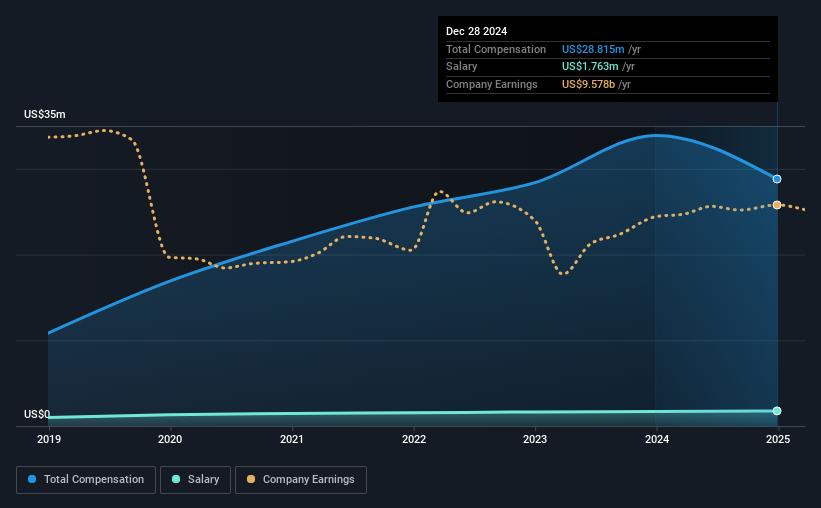Select the 2024 x-axis label
Screen dimensions: 821x508
[657, 439]
